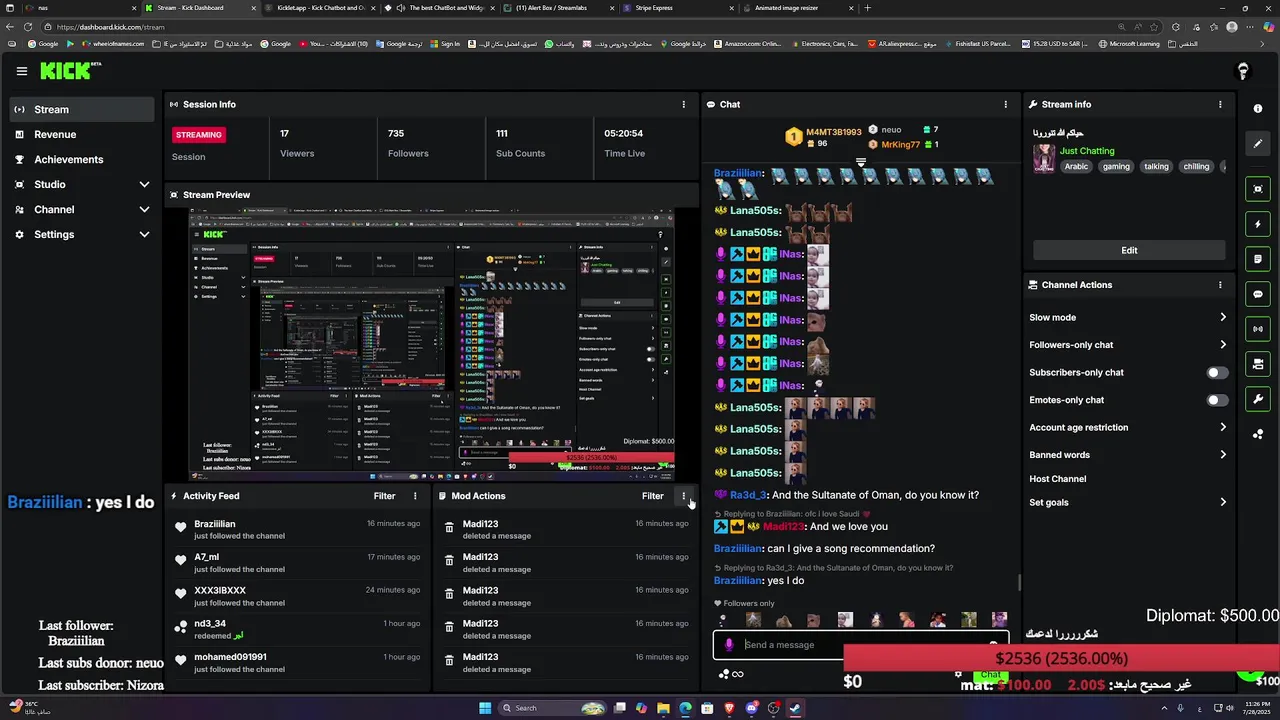Toggle the lightning bolt activity widget icon
Viewport: 1280px width, 720px height.
(x=1258, y=224)
